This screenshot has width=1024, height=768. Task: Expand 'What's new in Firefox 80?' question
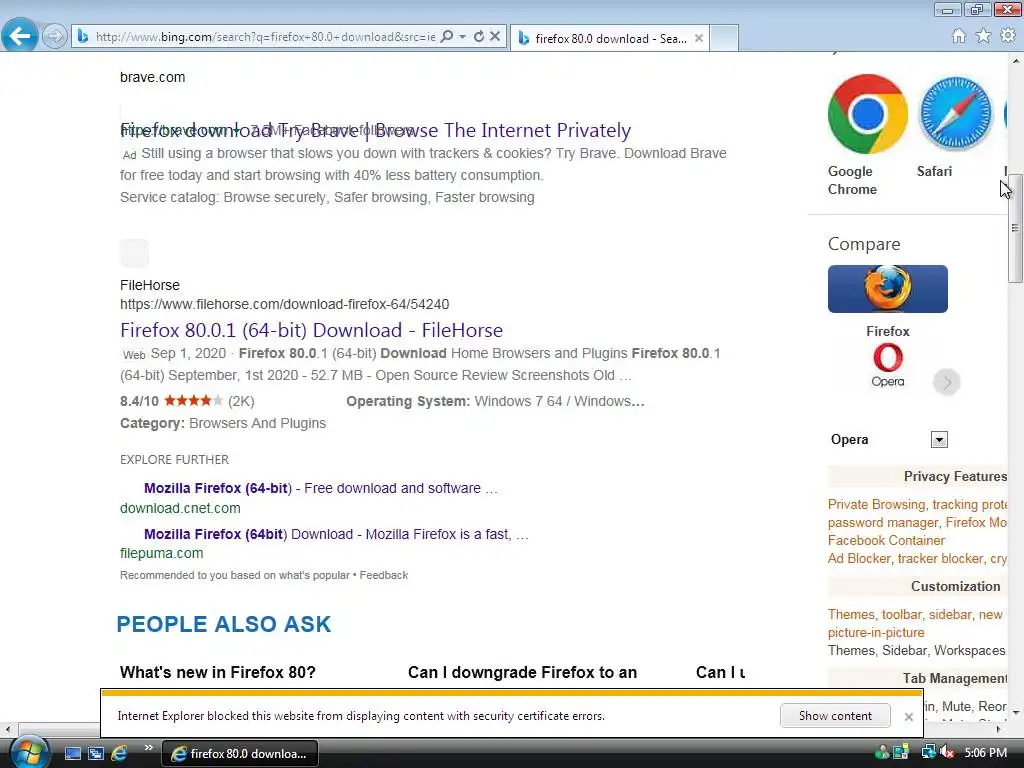tap(217, 672)
